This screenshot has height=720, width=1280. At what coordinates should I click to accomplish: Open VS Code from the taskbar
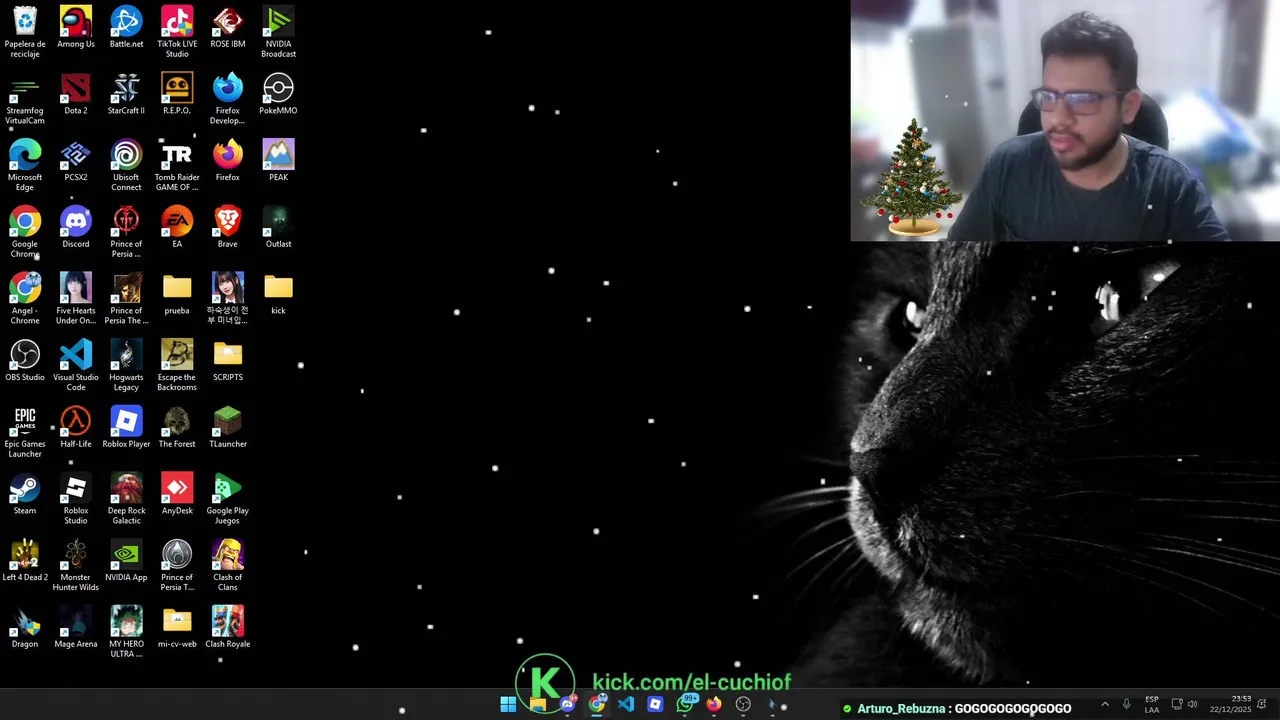[626, 705]
